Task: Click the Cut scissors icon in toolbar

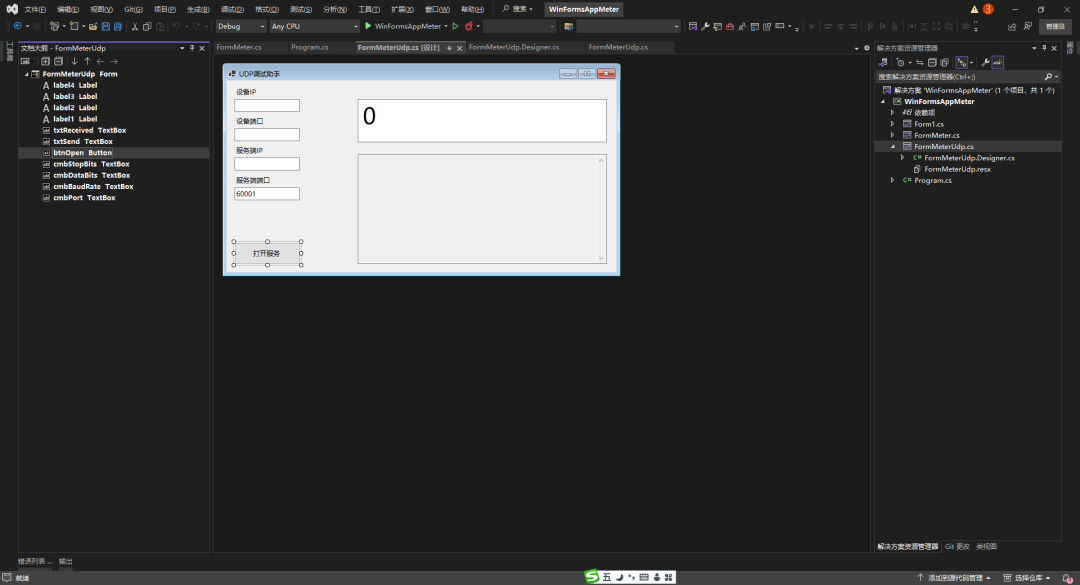Action: (x=134, y=26)
